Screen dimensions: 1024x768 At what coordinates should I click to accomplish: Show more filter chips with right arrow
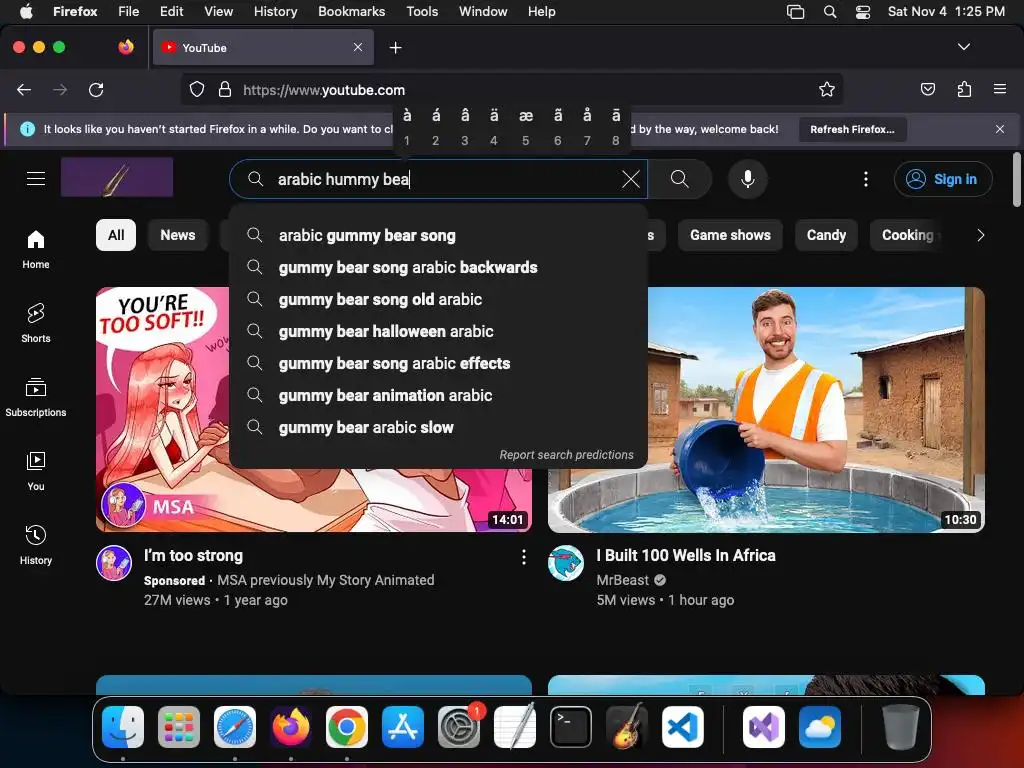click(x=980, y=235)
